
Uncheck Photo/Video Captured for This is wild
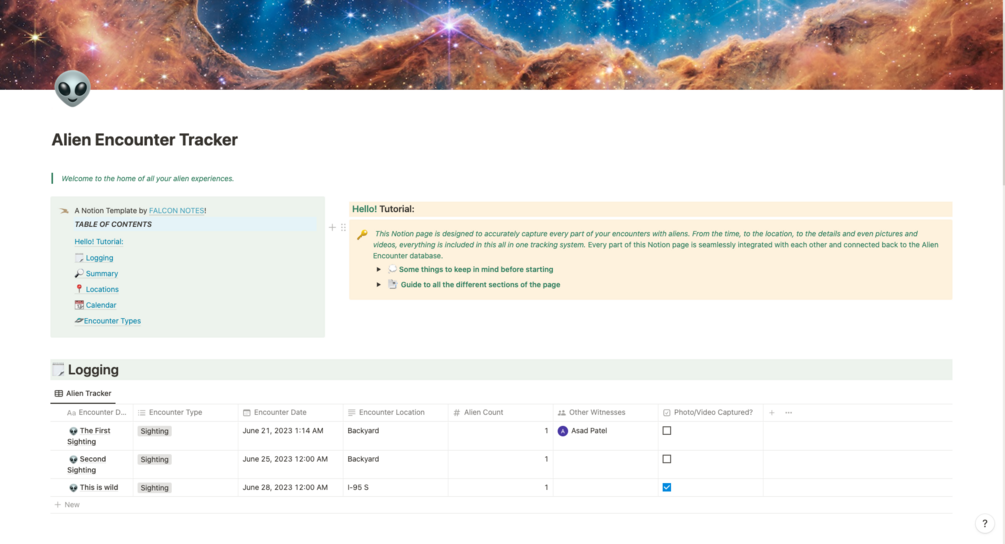click(x=667, y=487)
